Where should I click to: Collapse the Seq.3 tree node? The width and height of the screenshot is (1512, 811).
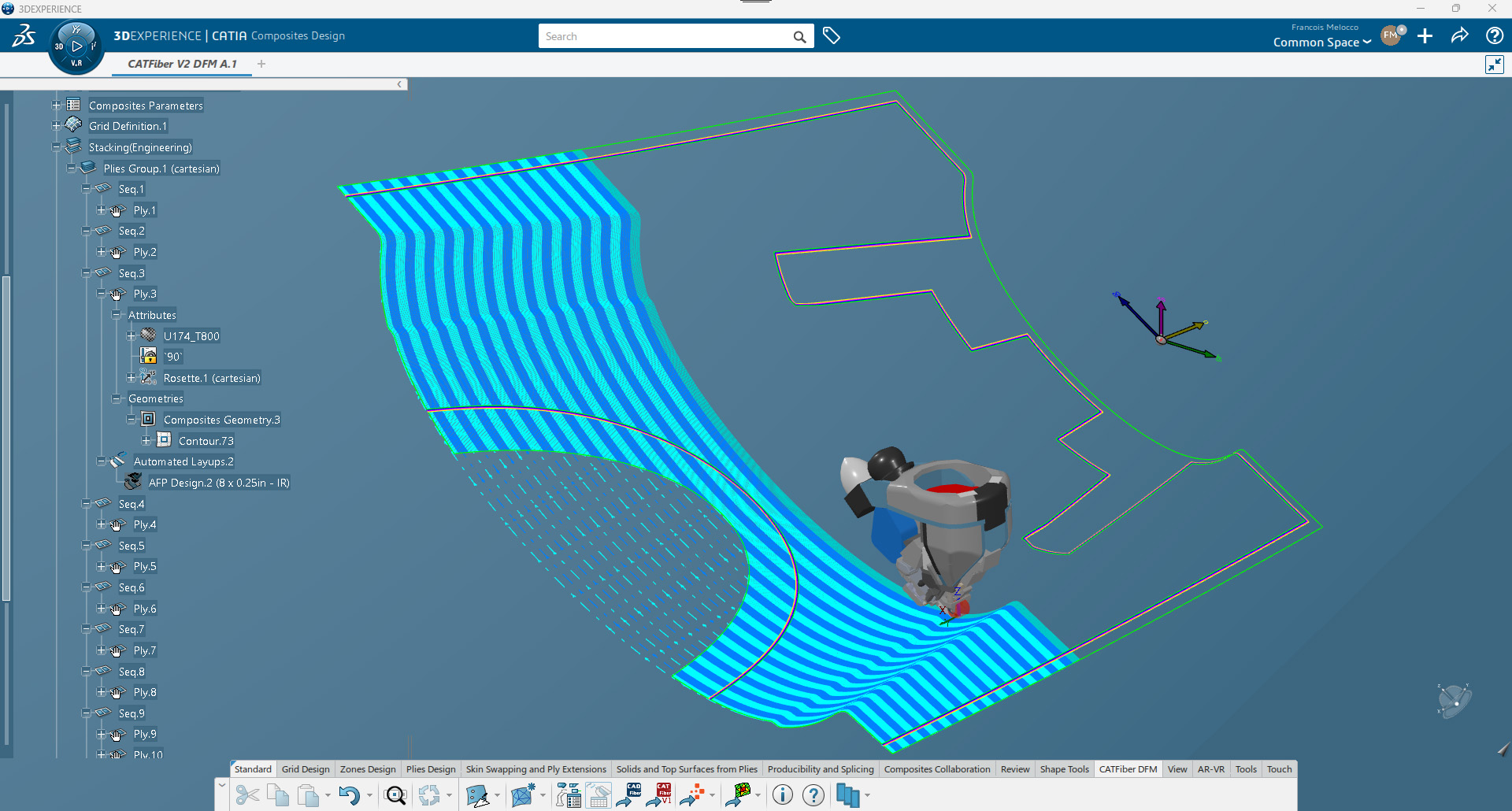[x=86, y=273]
